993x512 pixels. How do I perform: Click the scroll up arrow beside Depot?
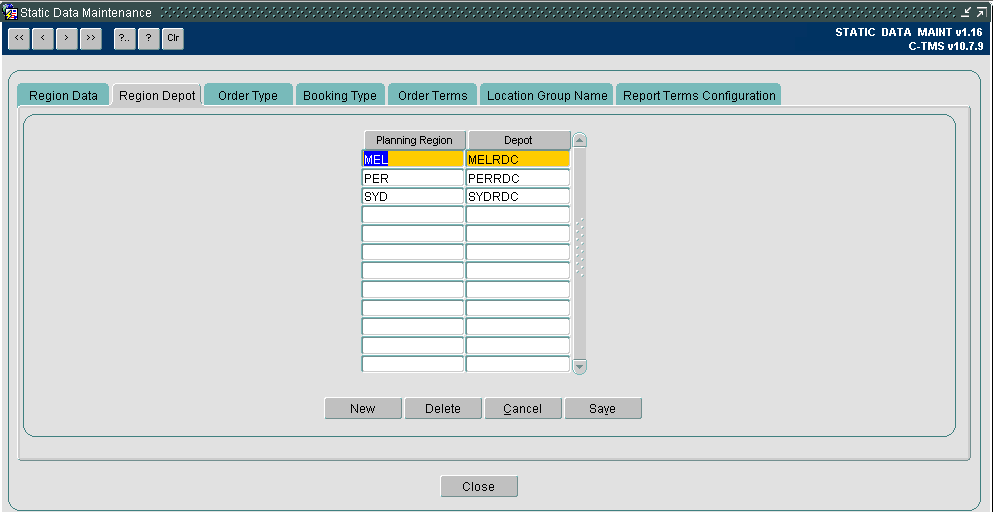click(579, 140)
